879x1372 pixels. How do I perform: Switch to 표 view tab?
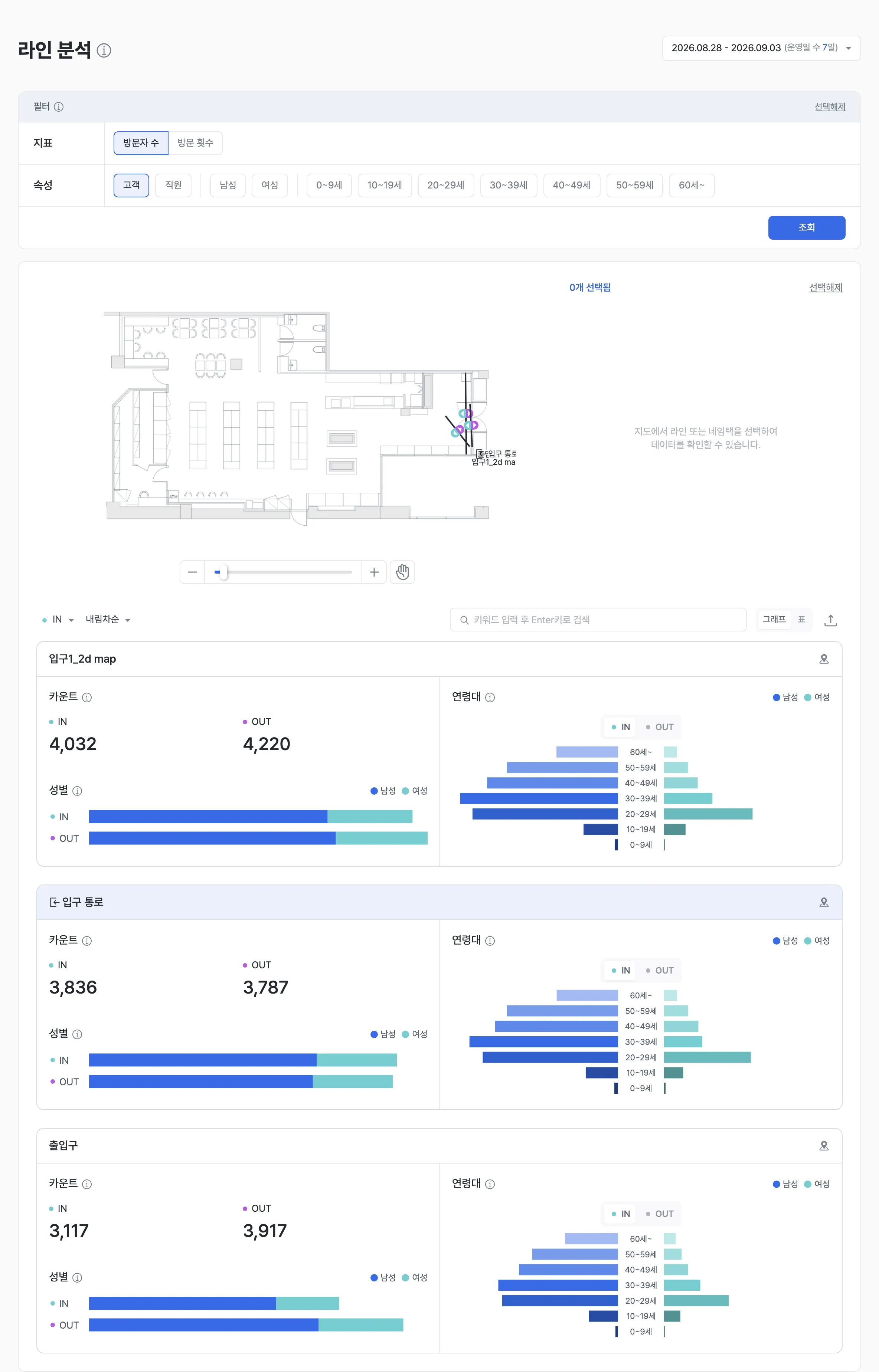(801, 620)
